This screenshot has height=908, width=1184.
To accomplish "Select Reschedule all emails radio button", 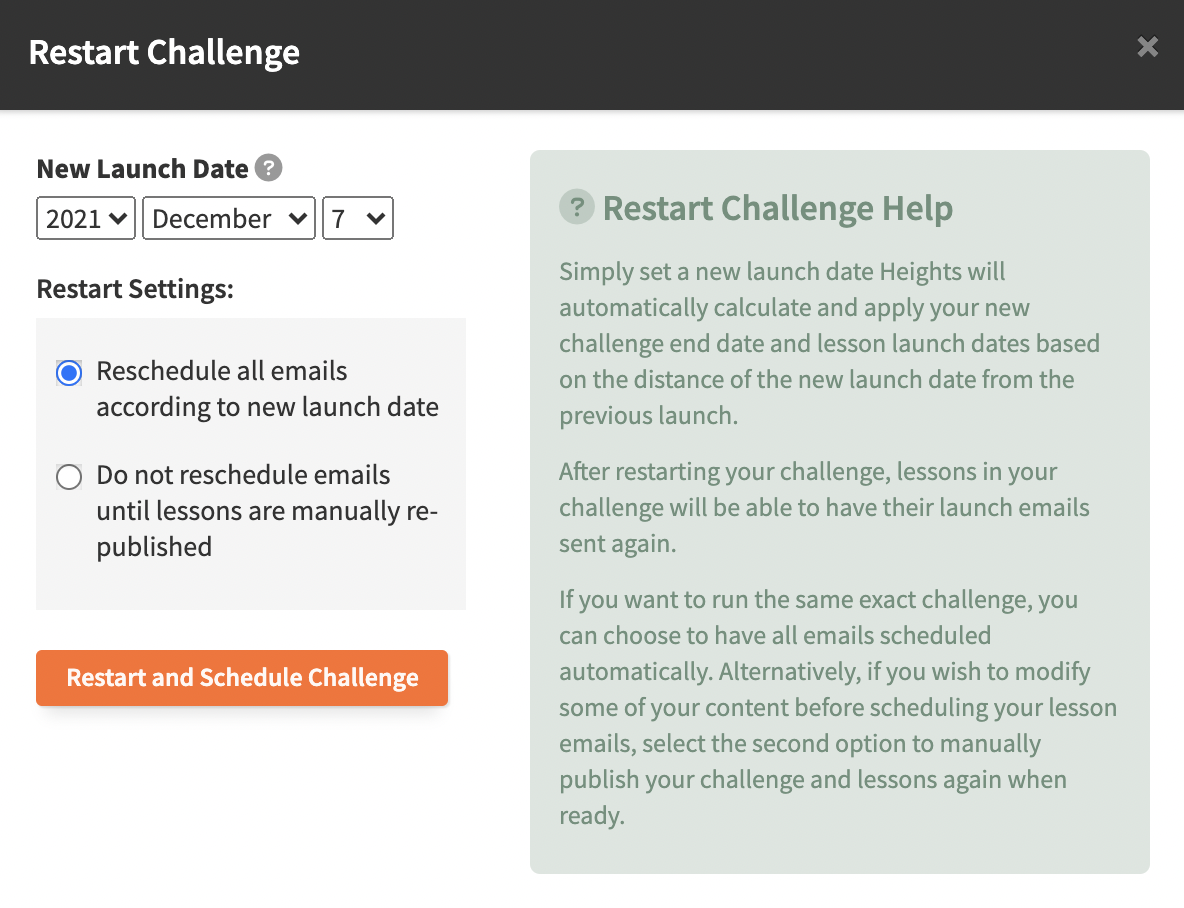I will tap(69, 372).
